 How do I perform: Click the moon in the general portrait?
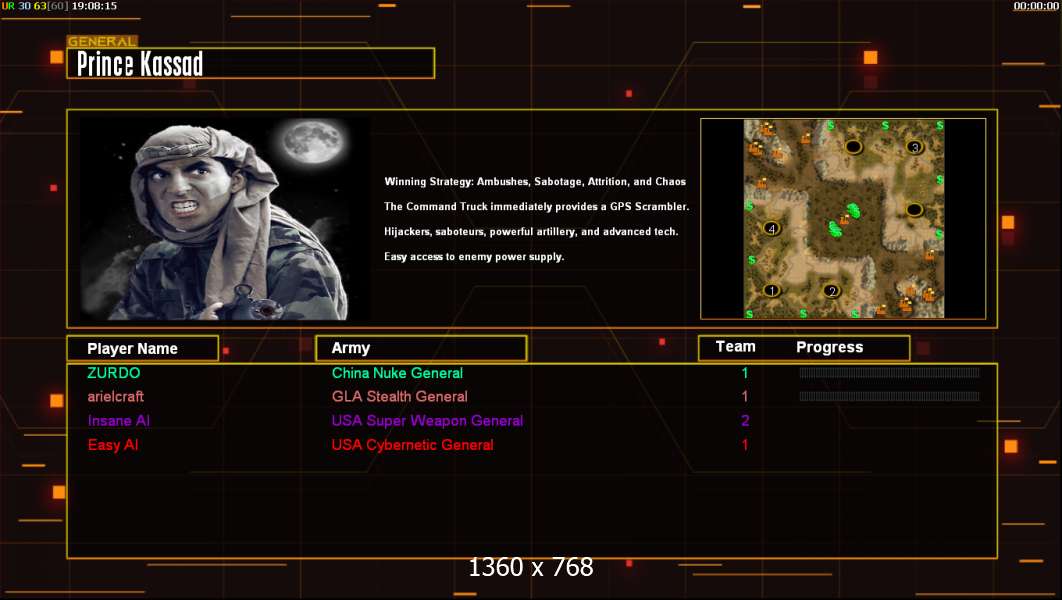click(313, 142)
